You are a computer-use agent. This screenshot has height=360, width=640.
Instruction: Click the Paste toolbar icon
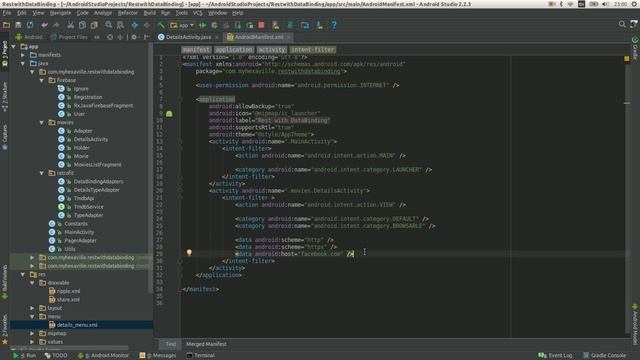click(x=94, y=25)
